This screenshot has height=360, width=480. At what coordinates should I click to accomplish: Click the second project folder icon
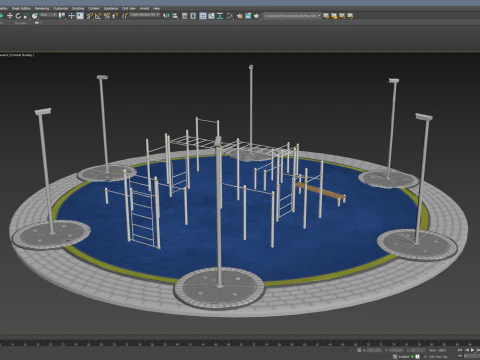334,16
